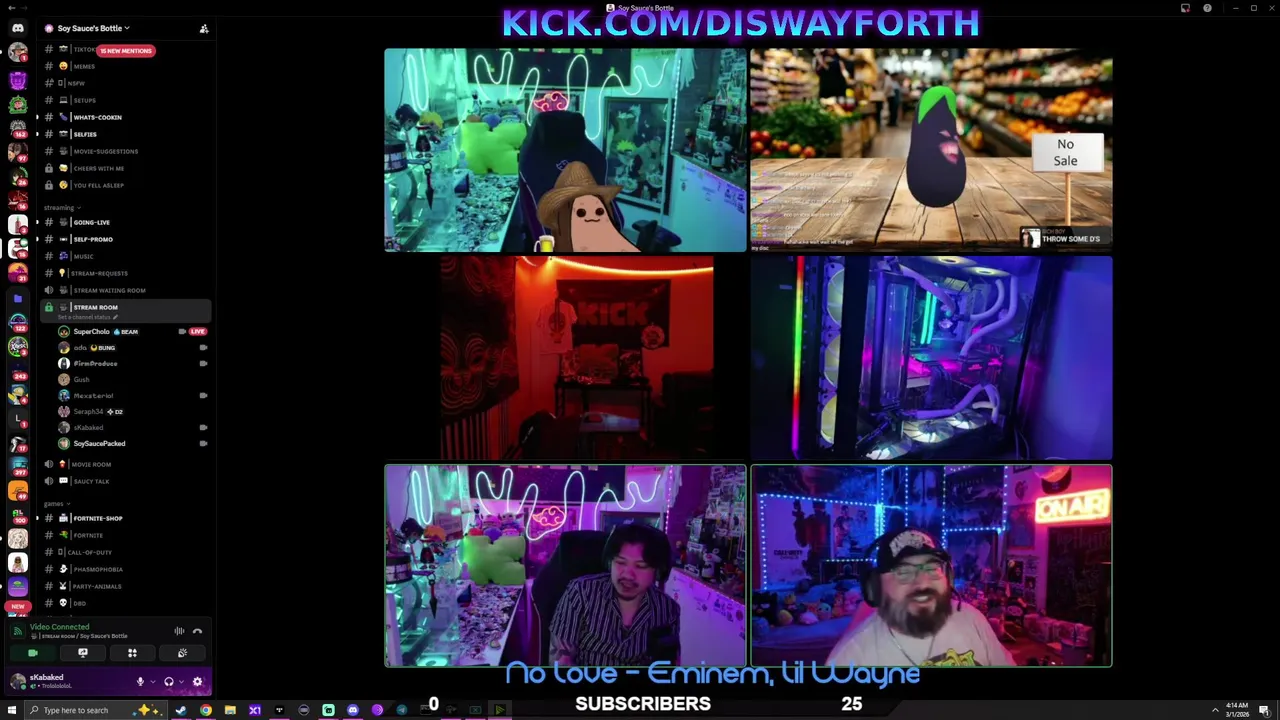1280x720 pixels.
Task: Click the Video Connected status text
Action: (x=60, y=627)
